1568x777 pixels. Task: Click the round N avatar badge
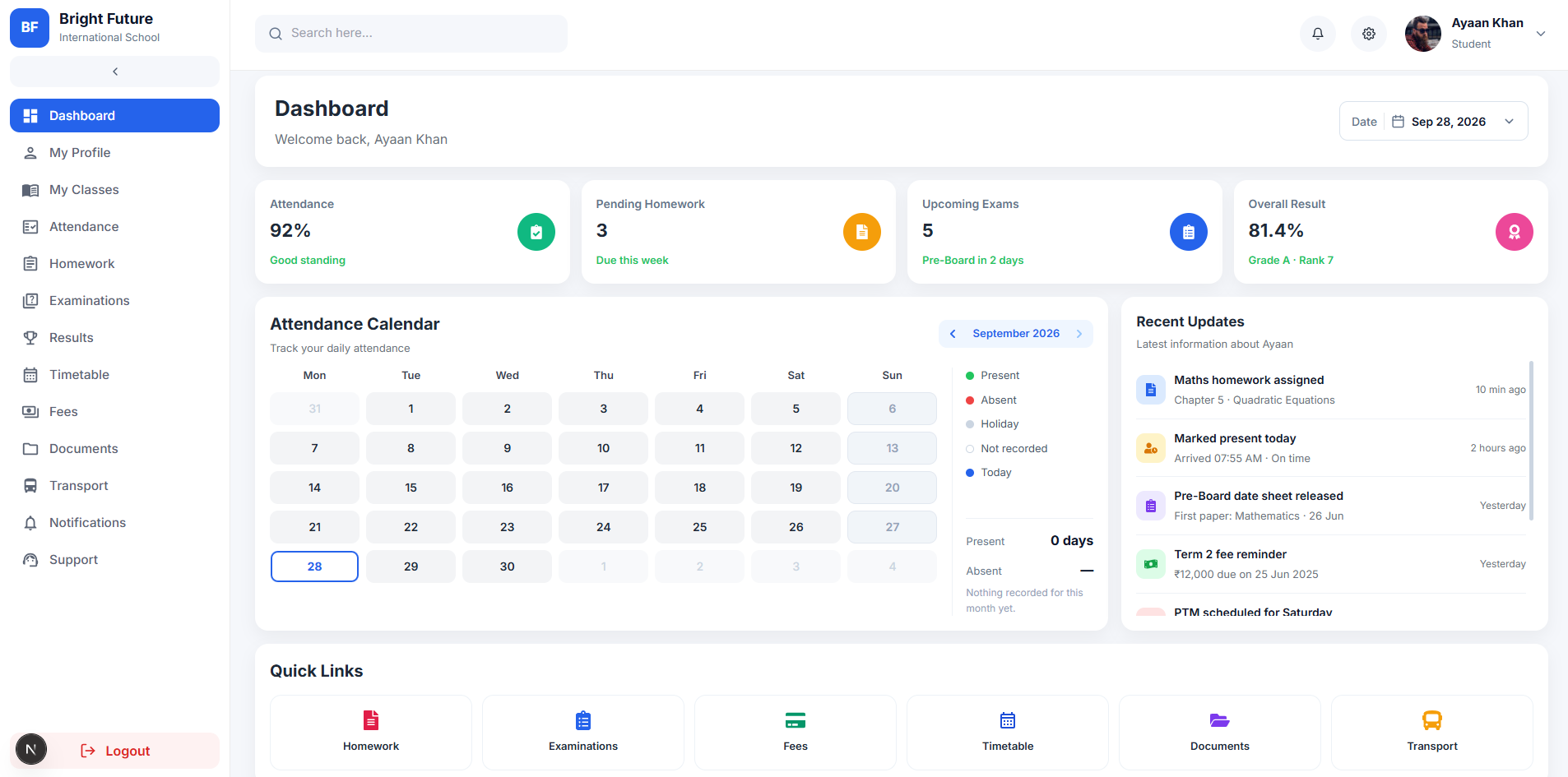click(31, 749)
